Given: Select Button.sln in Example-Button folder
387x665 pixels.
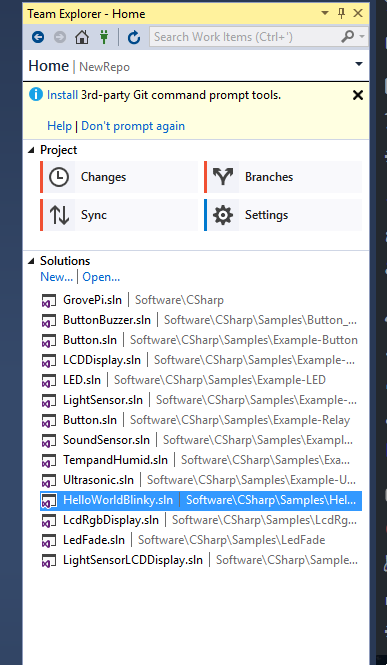Looking at the screenshot, I should point(201,340).
